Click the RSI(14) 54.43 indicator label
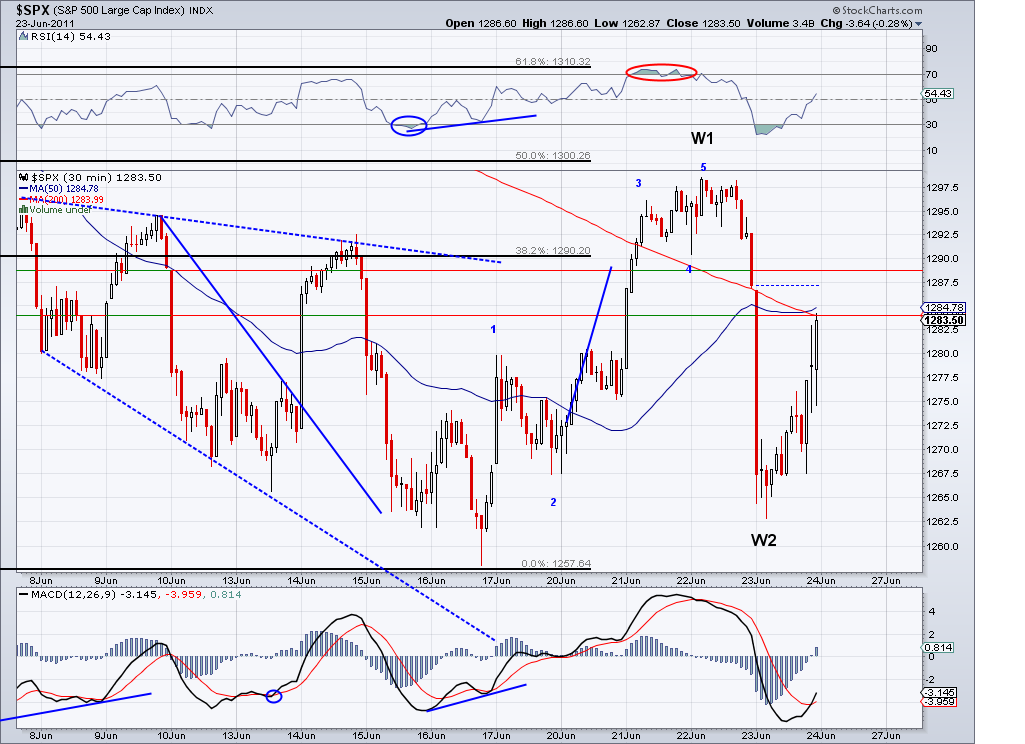Image resolution: width=1025 pixels, height=744 pixels. click(71, 37)
